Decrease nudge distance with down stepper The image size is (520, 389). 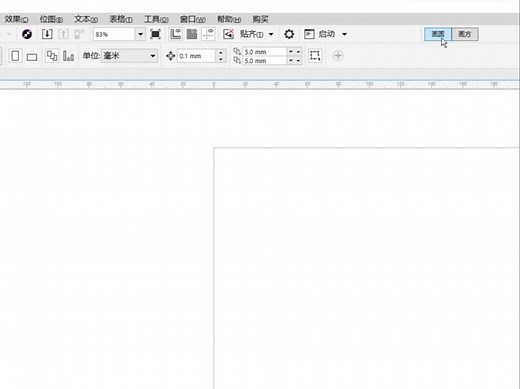click(x=221, y=59)
